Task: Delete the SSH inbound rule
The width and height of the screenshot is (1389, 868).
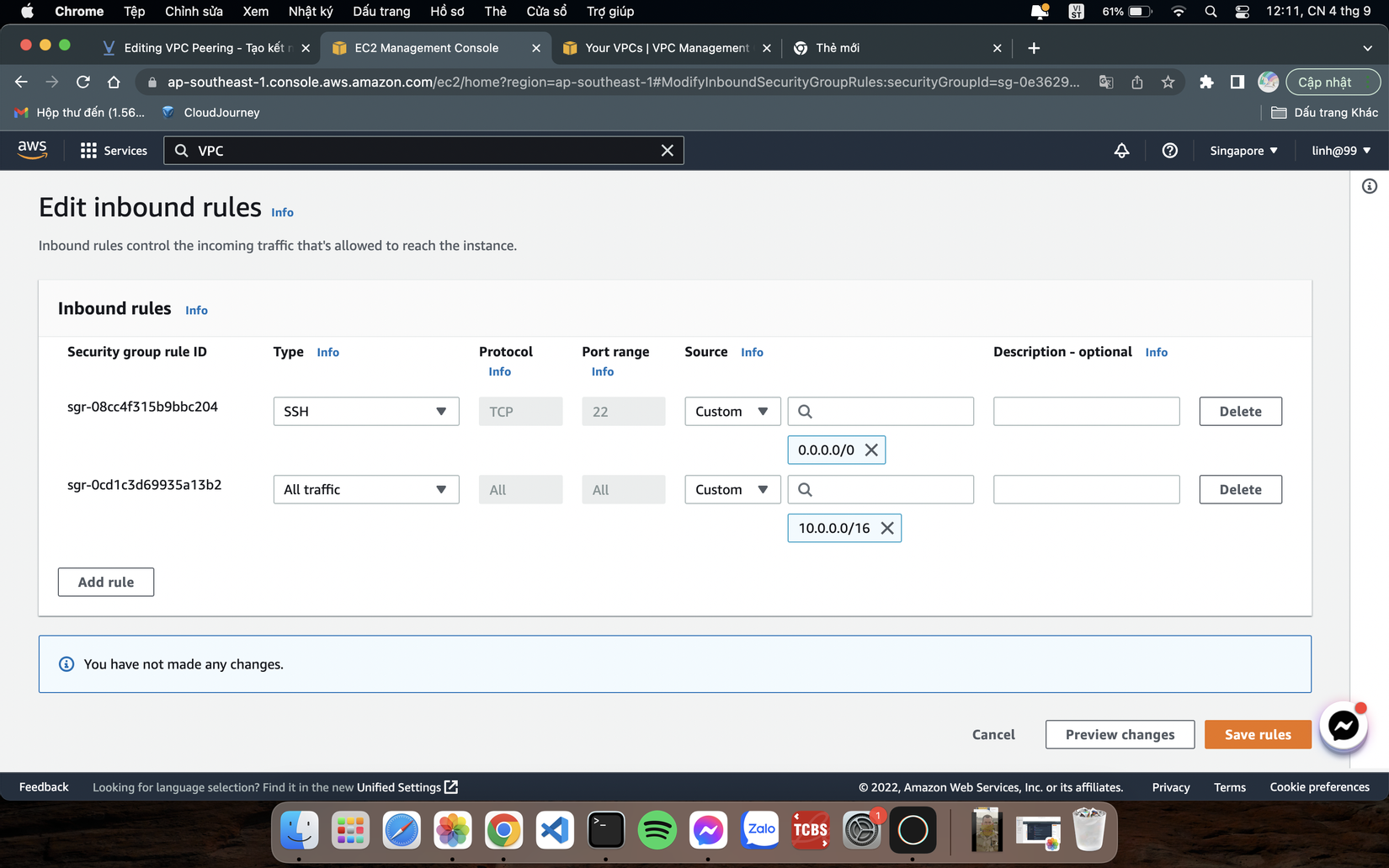Action: tap(1240, 411)
